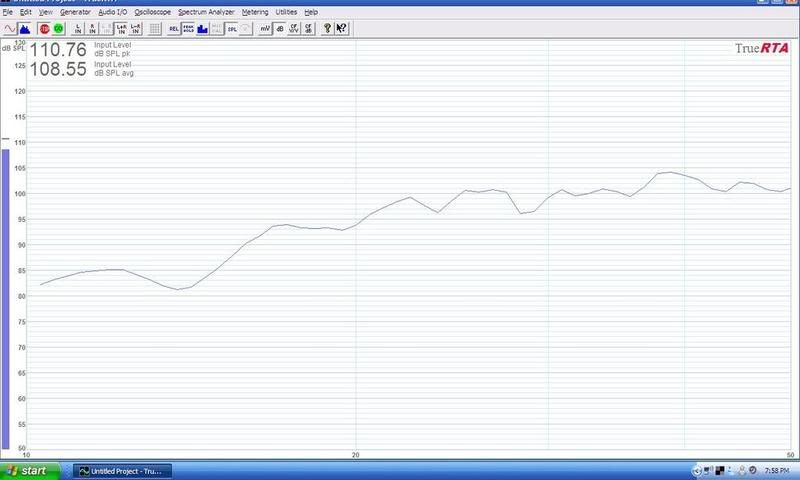Click the greyed-out Mic Cal button
This screenshot has height=480, width=800.
217,29
